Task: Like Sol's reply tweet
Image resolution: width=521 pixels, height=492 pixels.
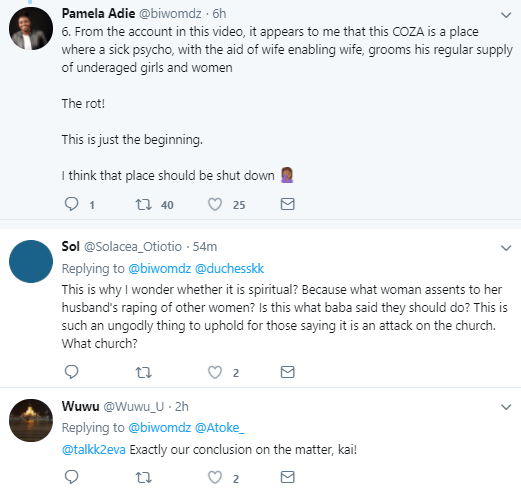Action: [215, 372]
